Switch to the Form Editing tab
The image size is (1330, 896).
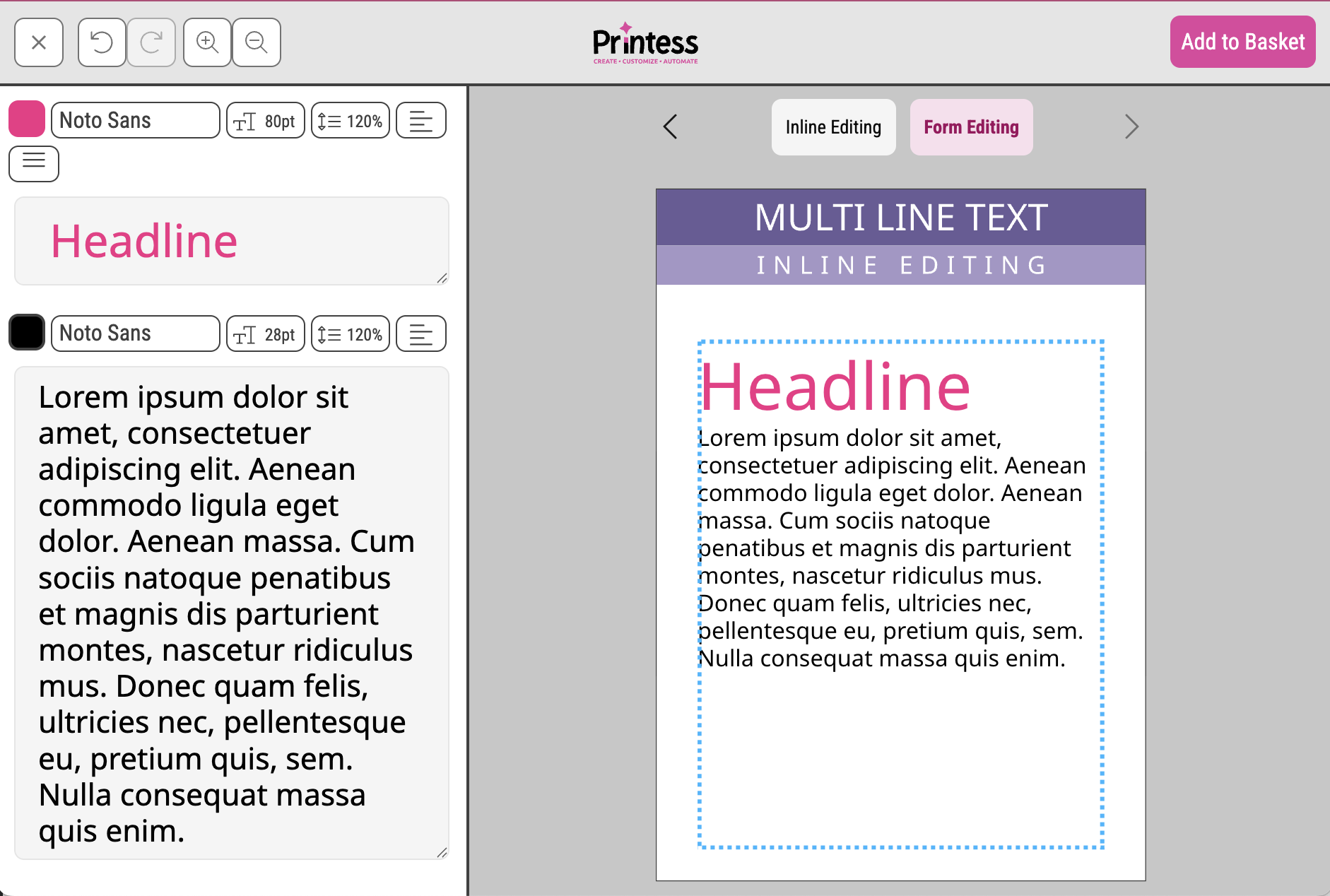[971, 127]
